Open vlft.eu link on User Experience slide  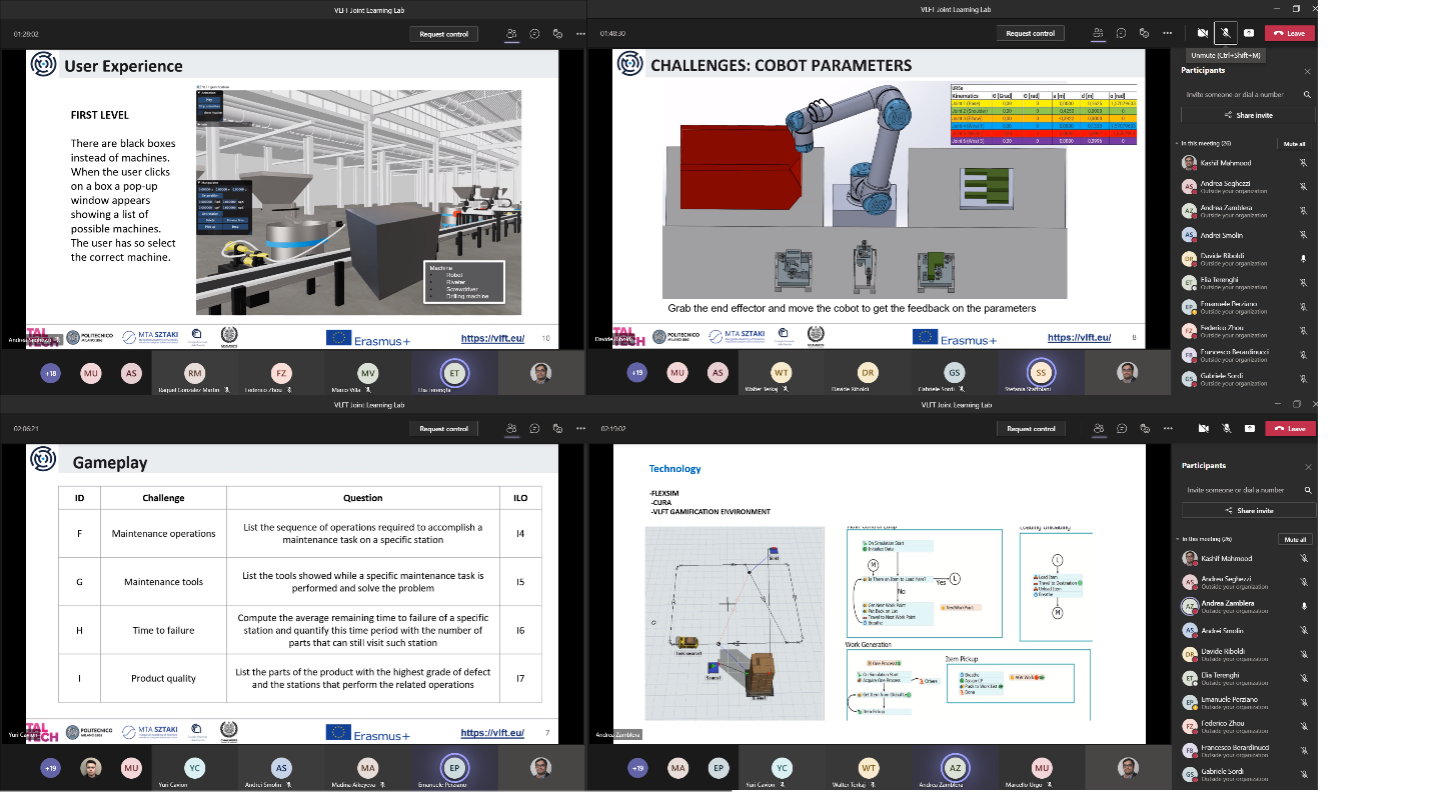point(492,339)
